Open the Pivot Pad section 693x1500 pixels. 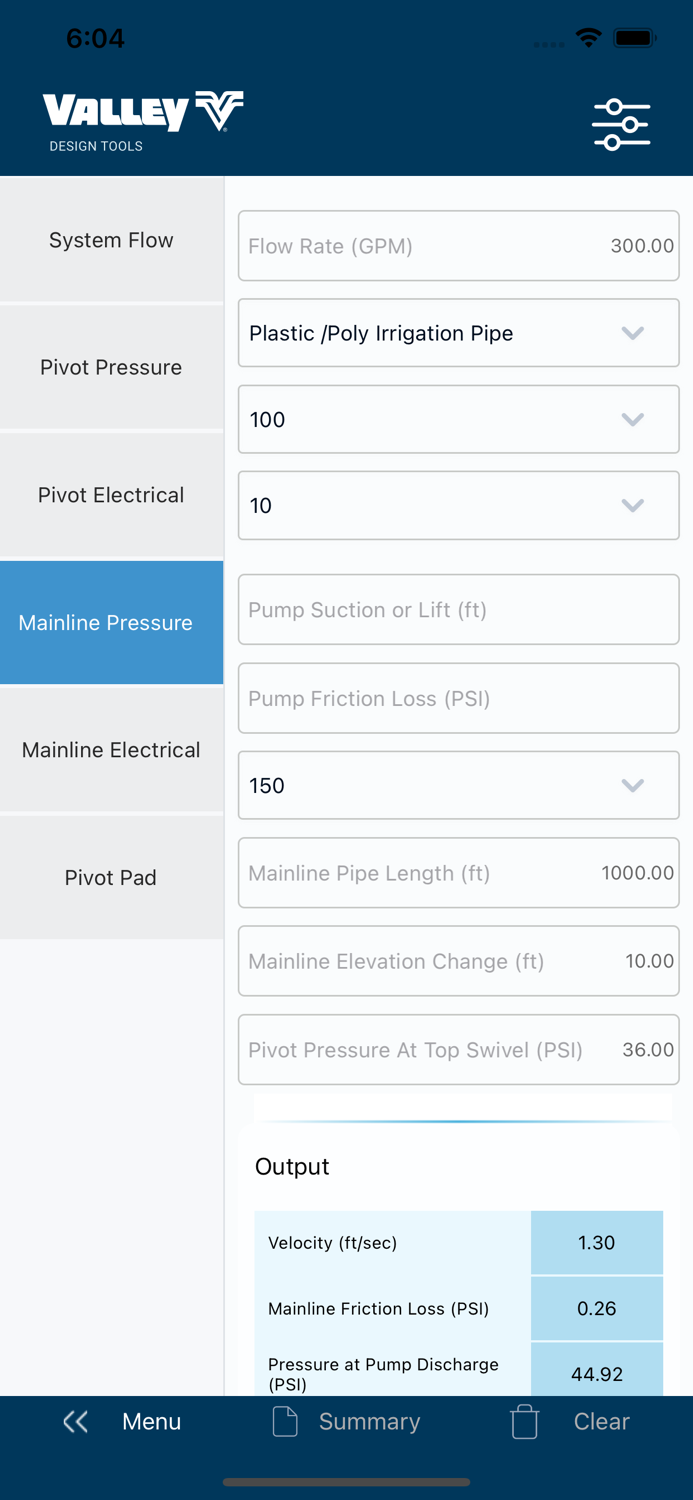click(x=111, y=878)
